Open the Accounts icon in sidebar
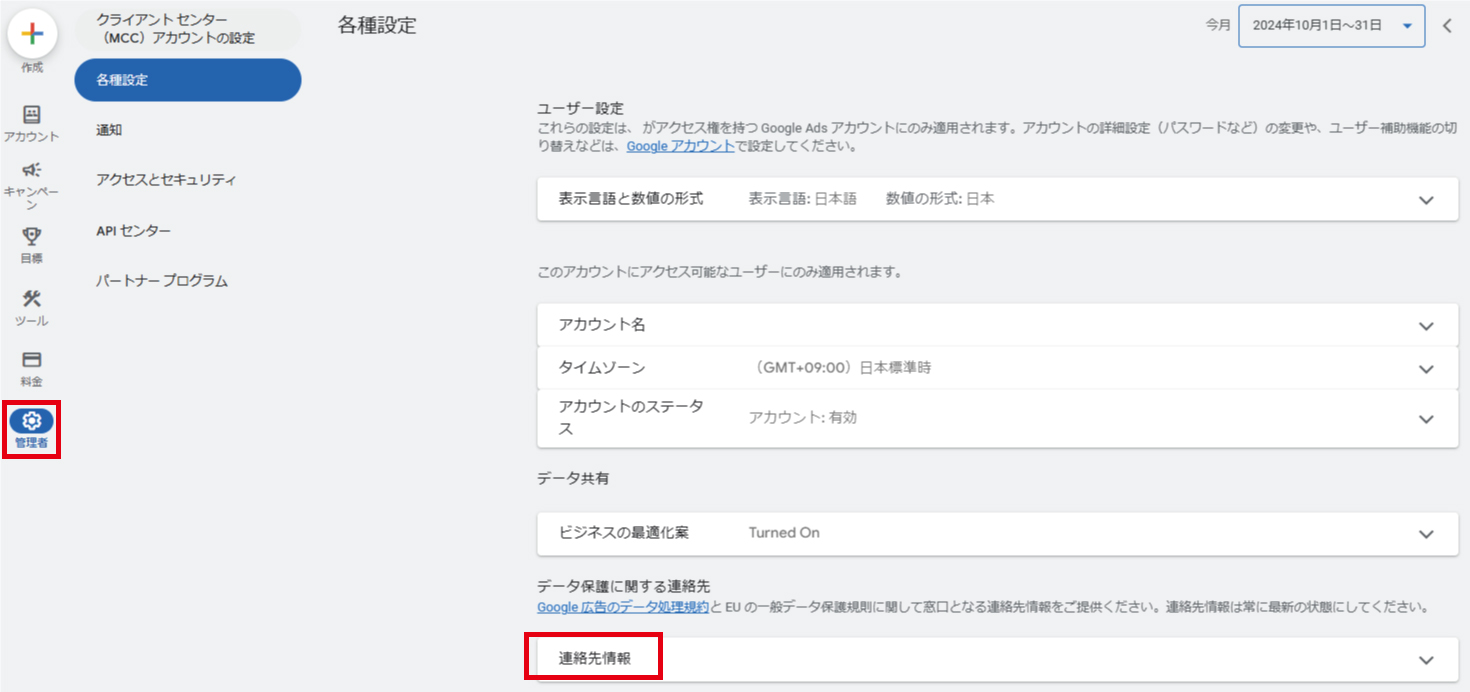 32,115
